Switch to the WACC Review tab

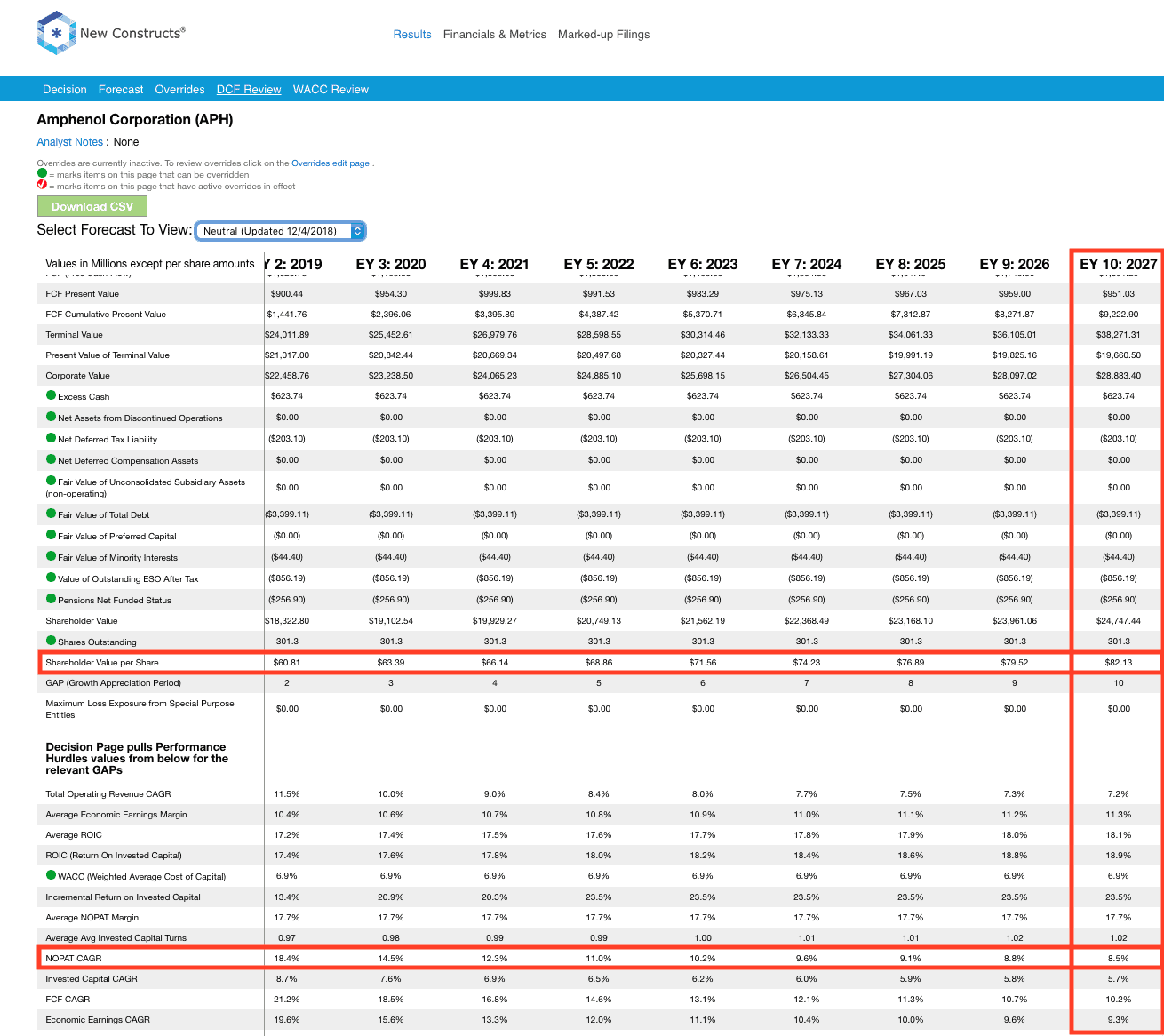pyautogui.click(x=331, y=90)
